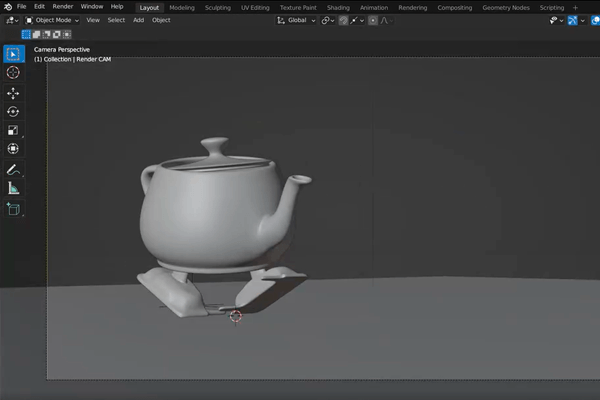
Task: Switch to the Scripting workspace tab
Action: click(552, 8)
